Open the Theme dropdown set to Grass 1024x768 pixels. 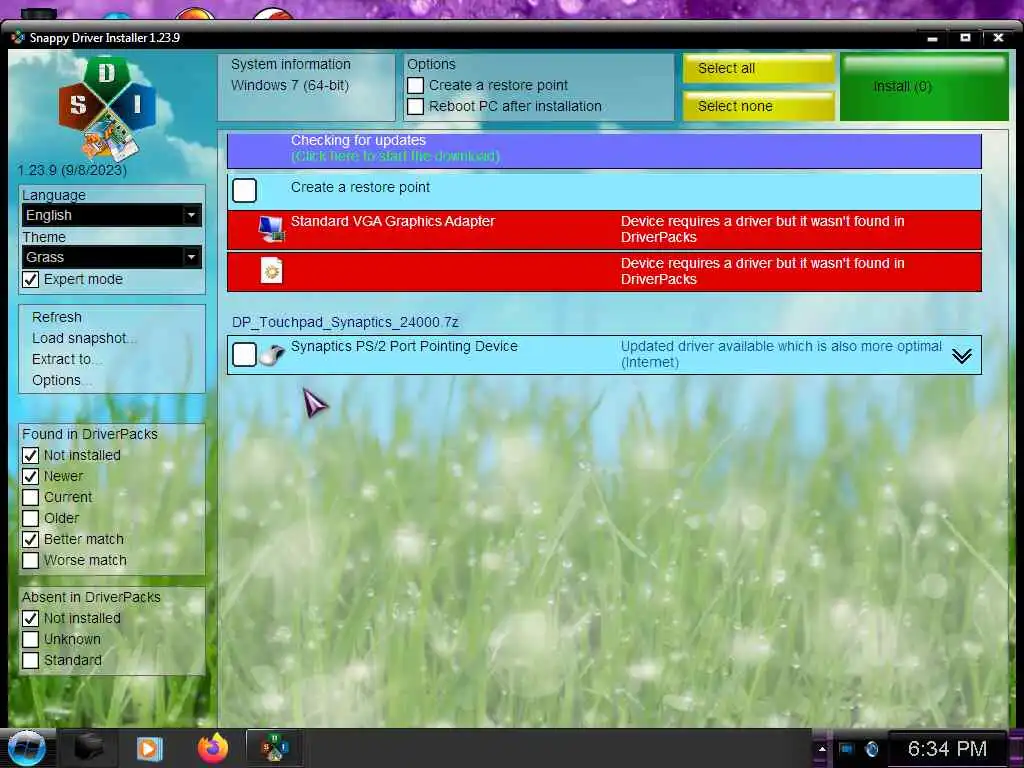tap(112, 257)
